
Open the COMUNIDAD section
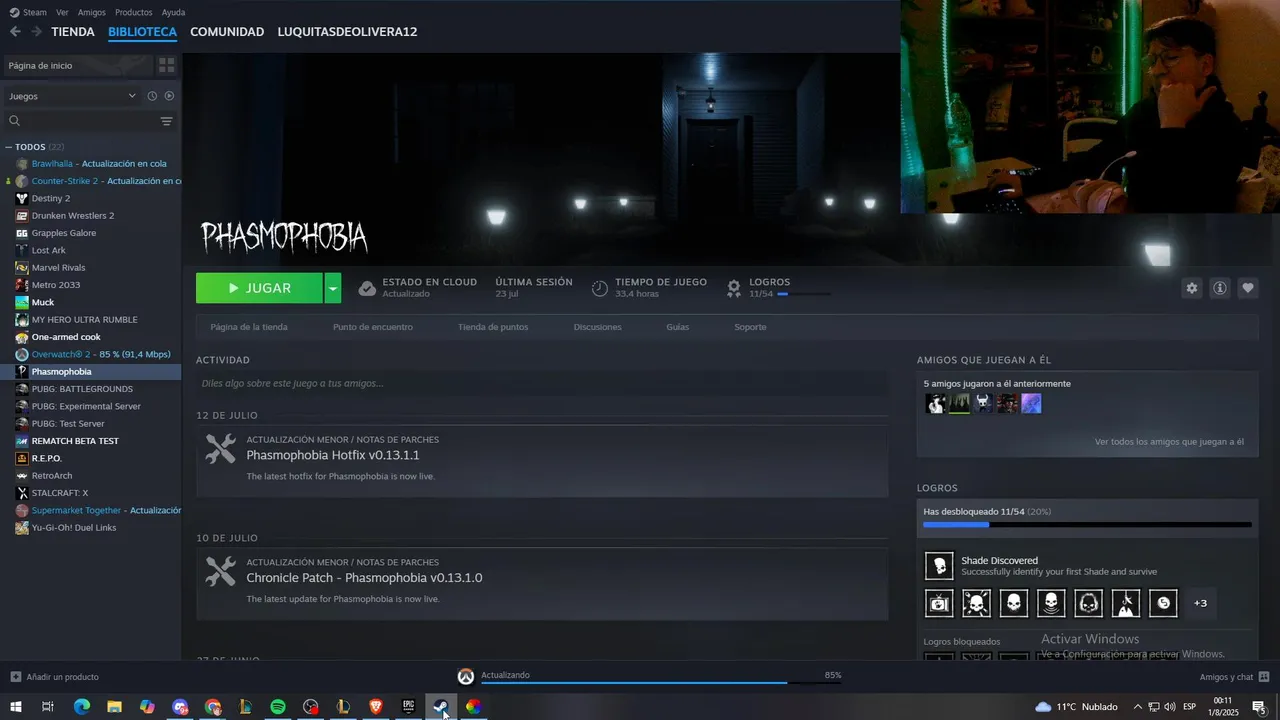point(227,32)
